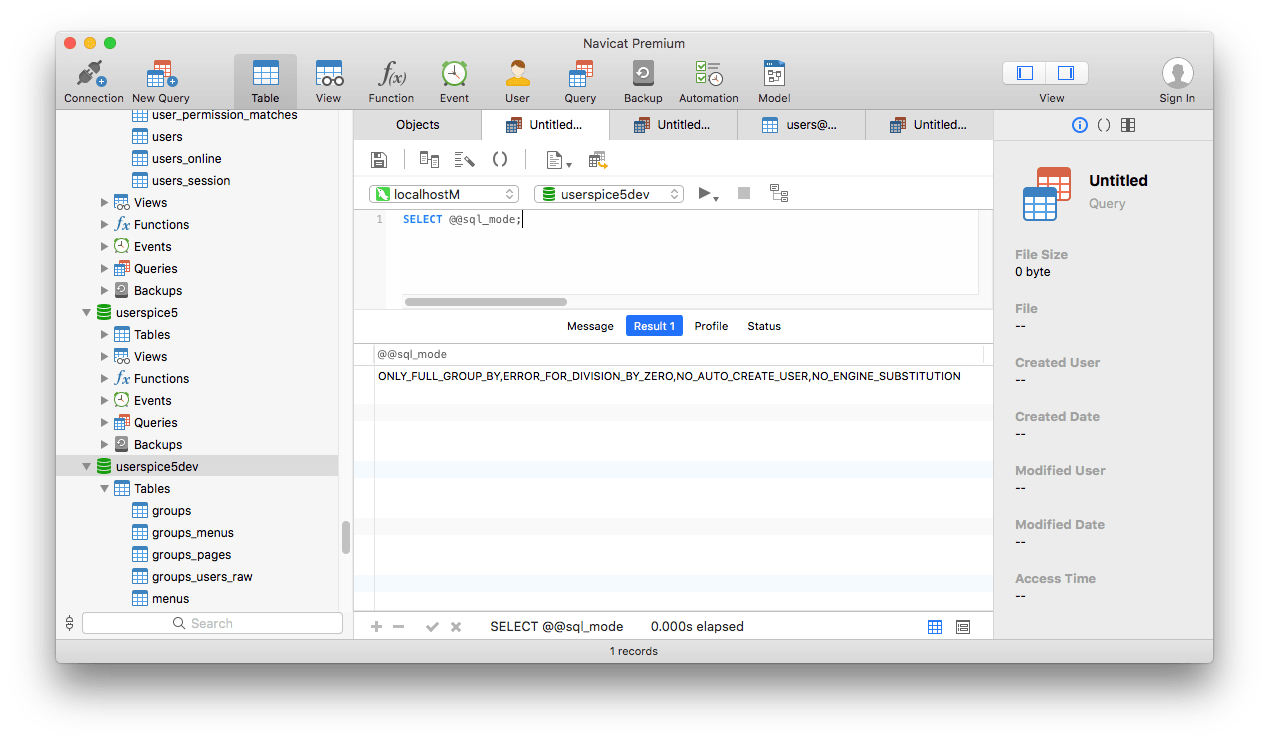The image size is (1269, 743).
Task: Open the Profile result tab
Action: [x=711, y=326]
